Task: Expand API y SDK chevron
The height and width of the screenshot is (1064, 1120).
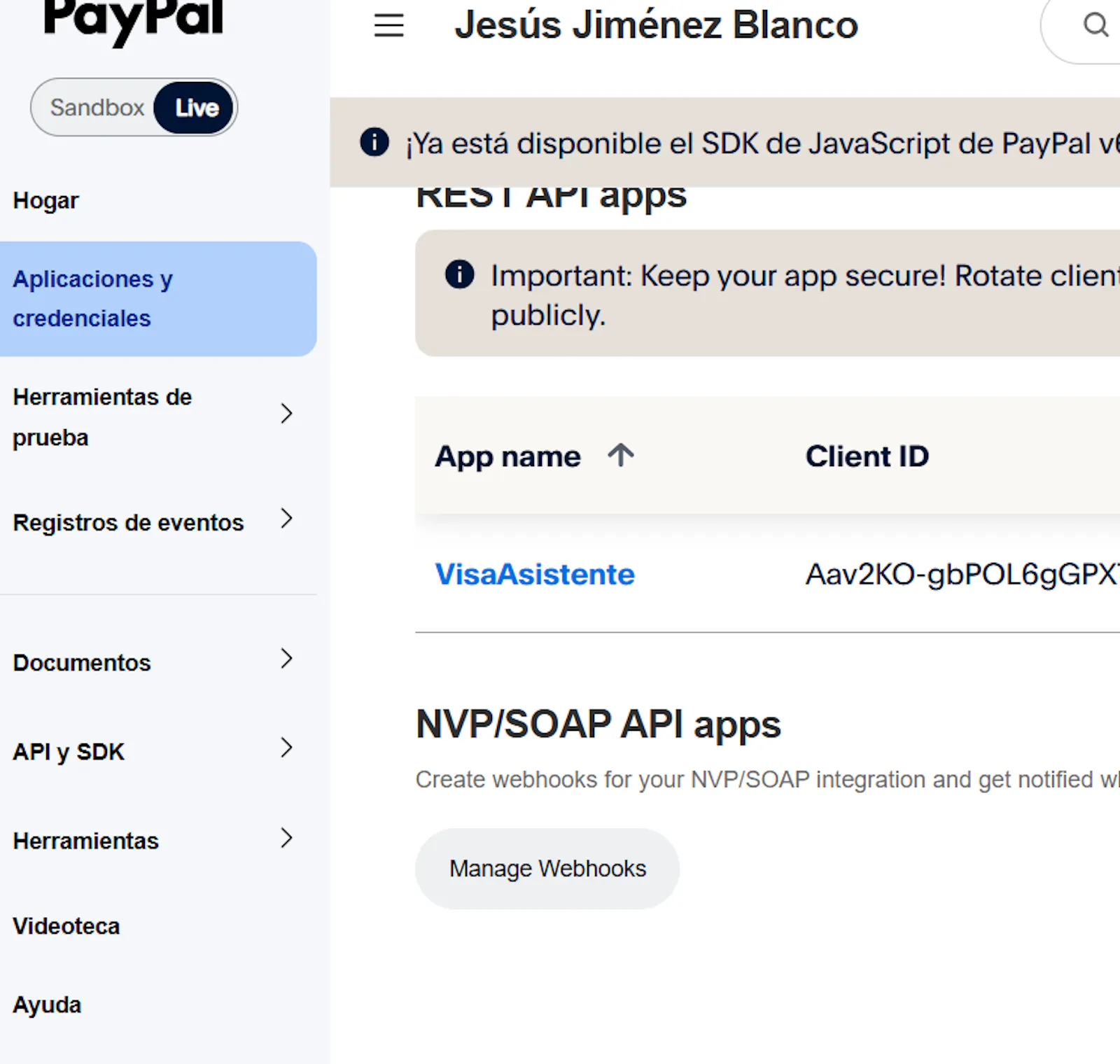Action: (286, 748)
